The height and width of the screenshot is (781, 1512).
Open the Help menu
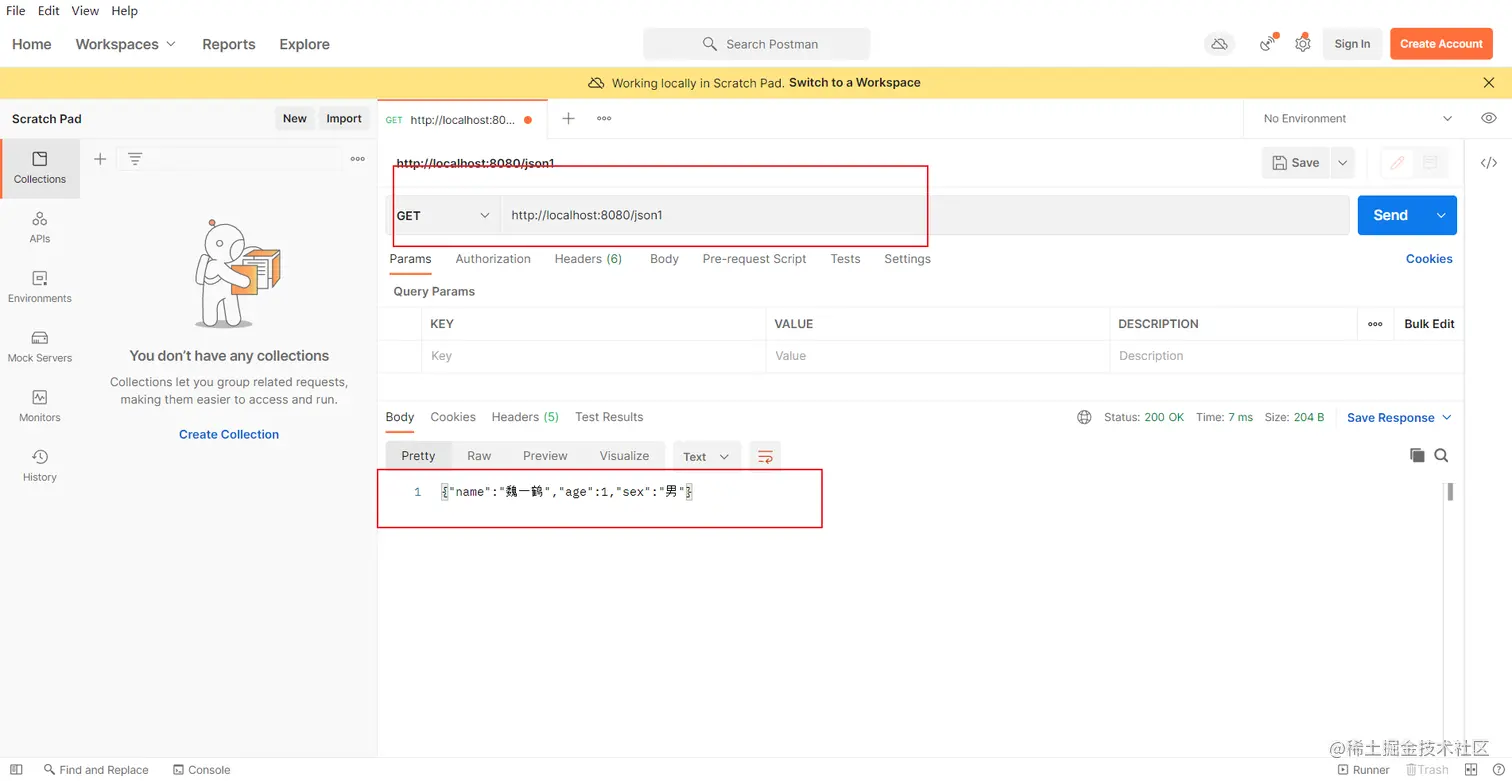point(125,11)
